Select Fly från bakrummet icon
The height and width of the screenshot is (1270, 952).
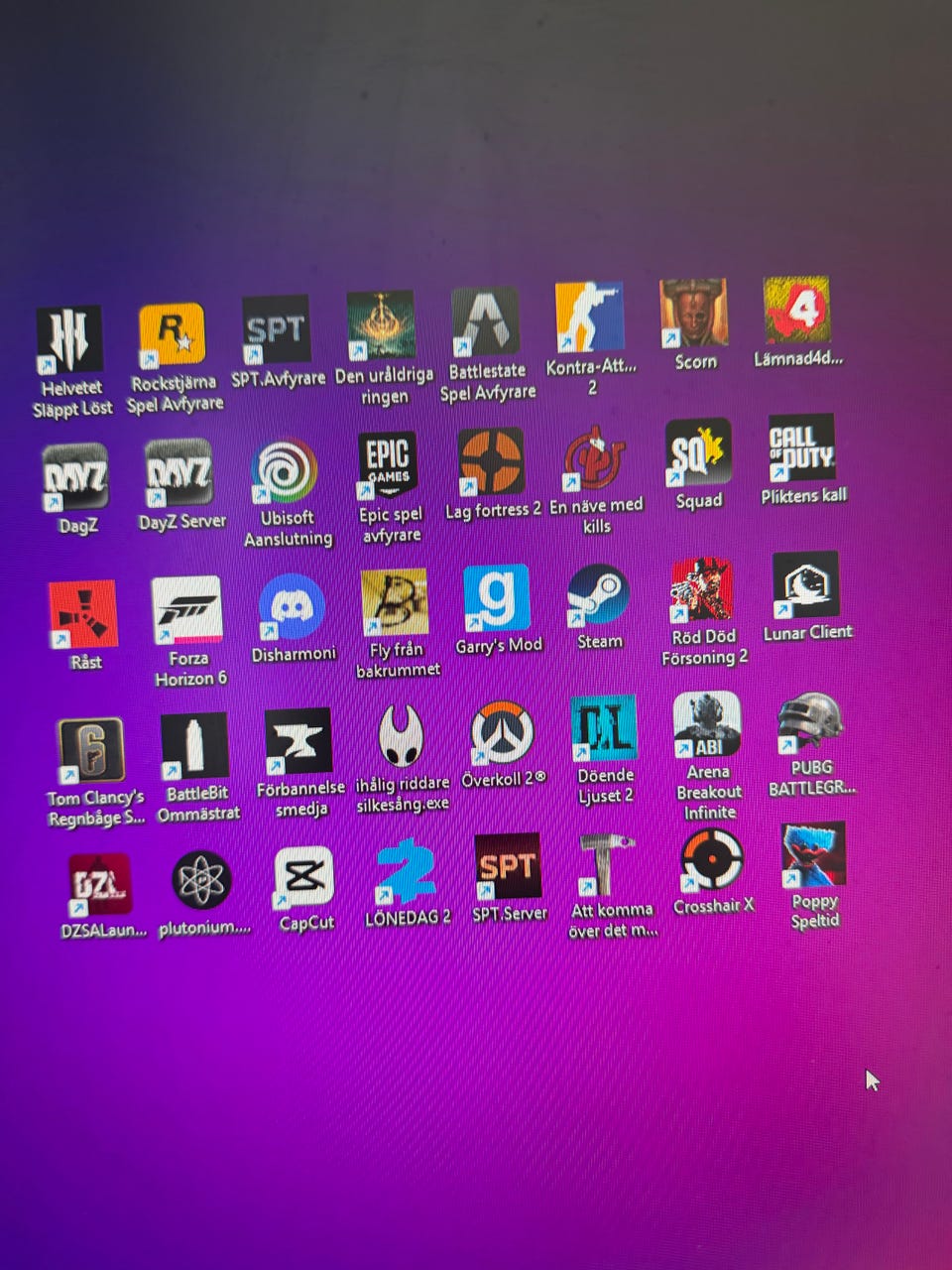coord(395,602)
